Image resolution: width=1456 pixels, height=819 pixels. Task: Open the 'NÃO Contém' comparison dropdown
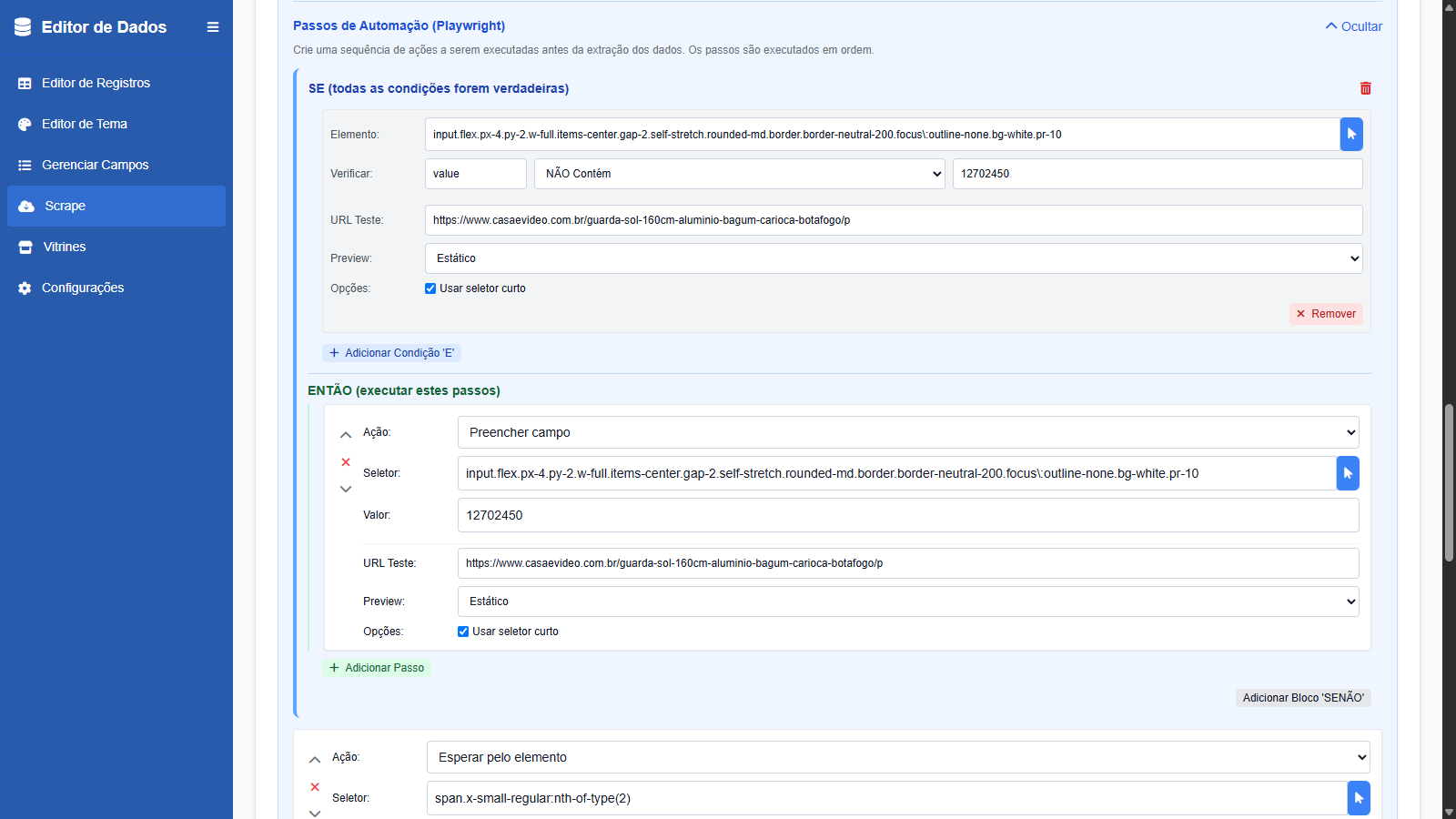click(739, 174)
